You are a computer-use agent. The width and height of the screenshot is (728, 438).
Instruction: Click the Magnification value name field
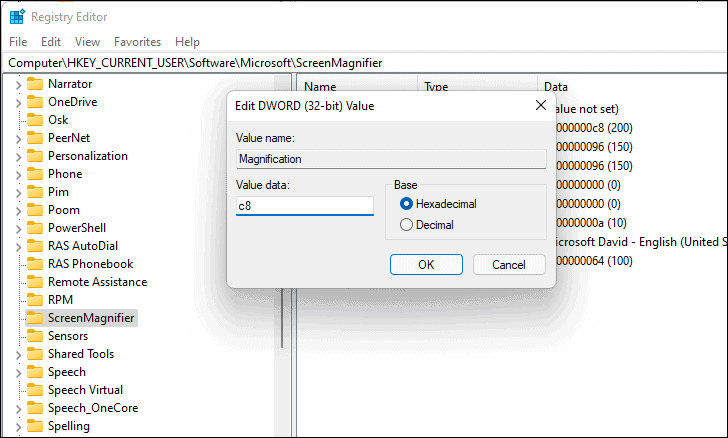point(391,159)
